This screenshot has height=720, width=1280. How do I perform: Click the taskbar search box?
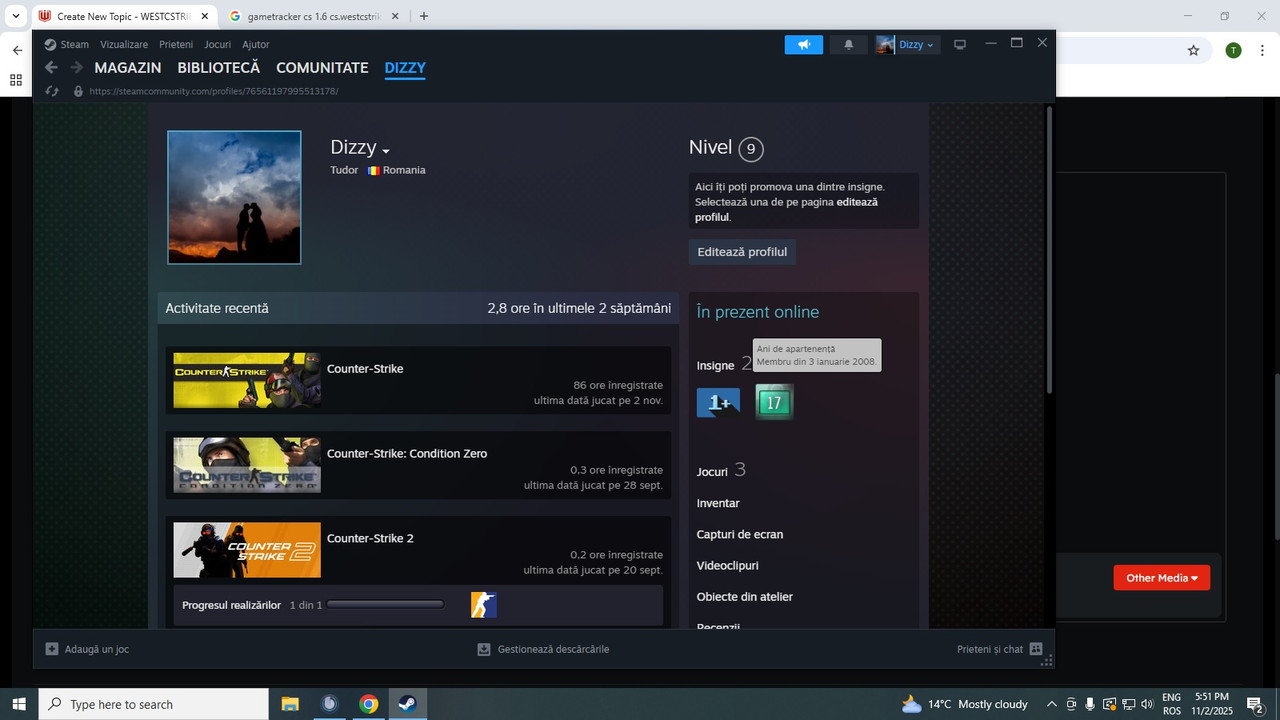(x=154, y=704)
